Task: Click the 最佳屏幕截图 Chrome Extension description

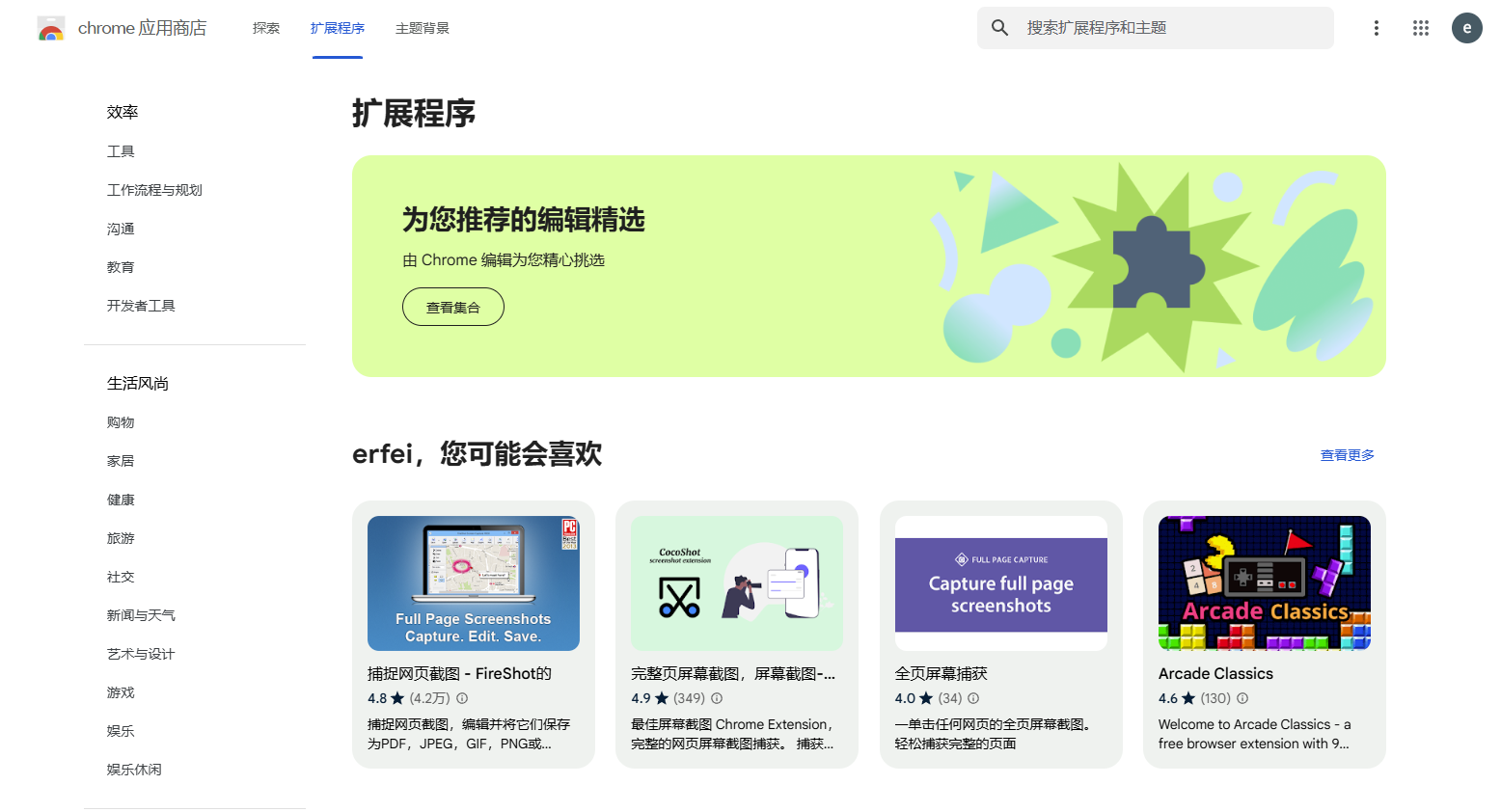Action: 732,734
